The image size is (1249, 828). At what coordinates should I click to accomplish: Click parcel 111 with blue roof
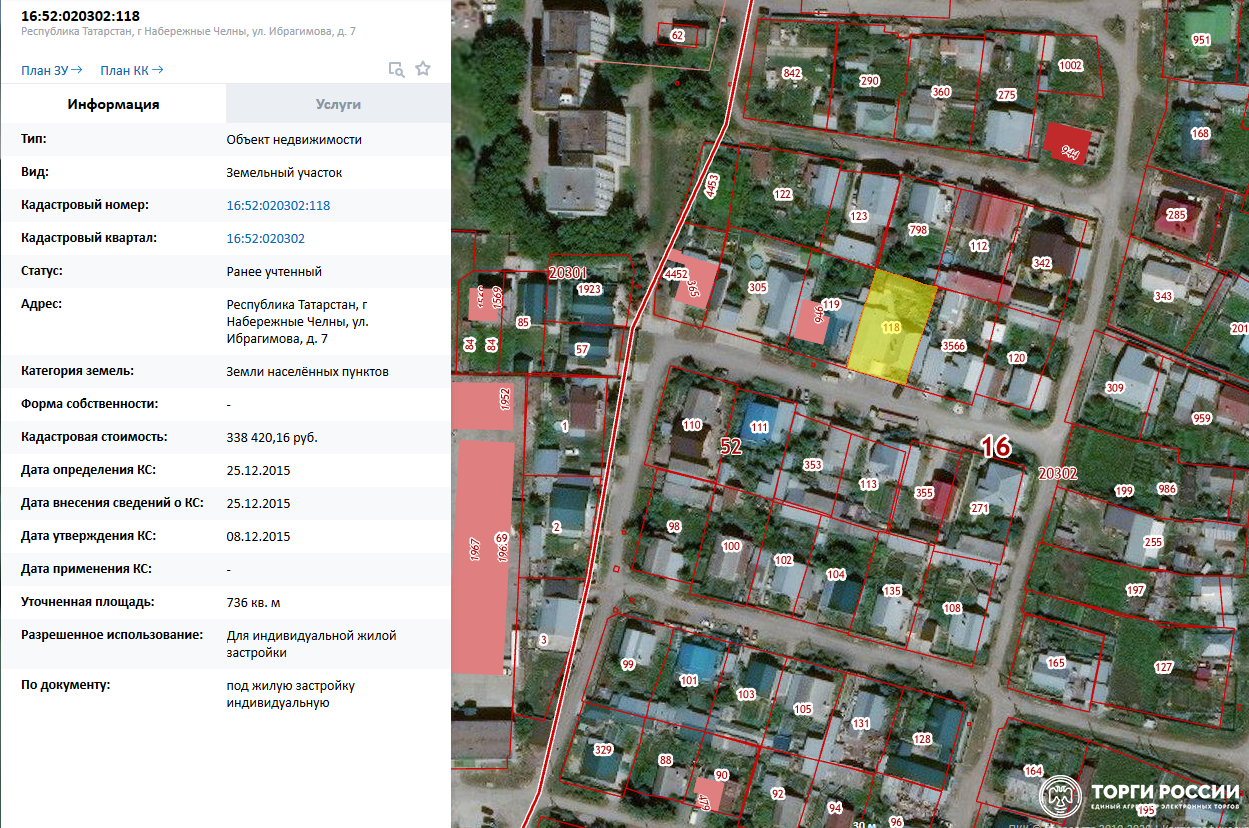coord(759,427)
